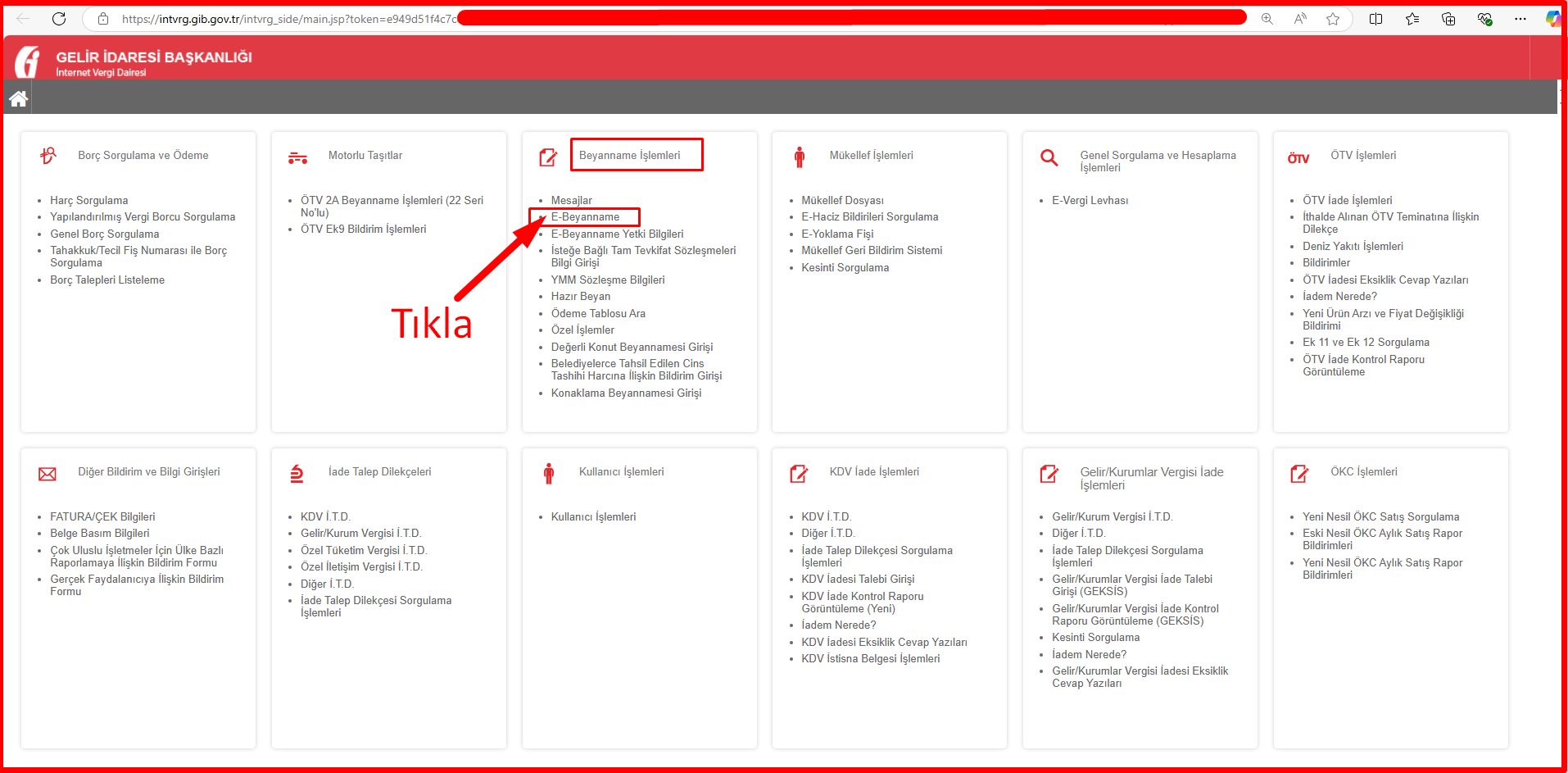The width and height of the screenshot is (1568, 773).
Task: Open the browser settings ellipsis menu
Action: pos(1520,19)
